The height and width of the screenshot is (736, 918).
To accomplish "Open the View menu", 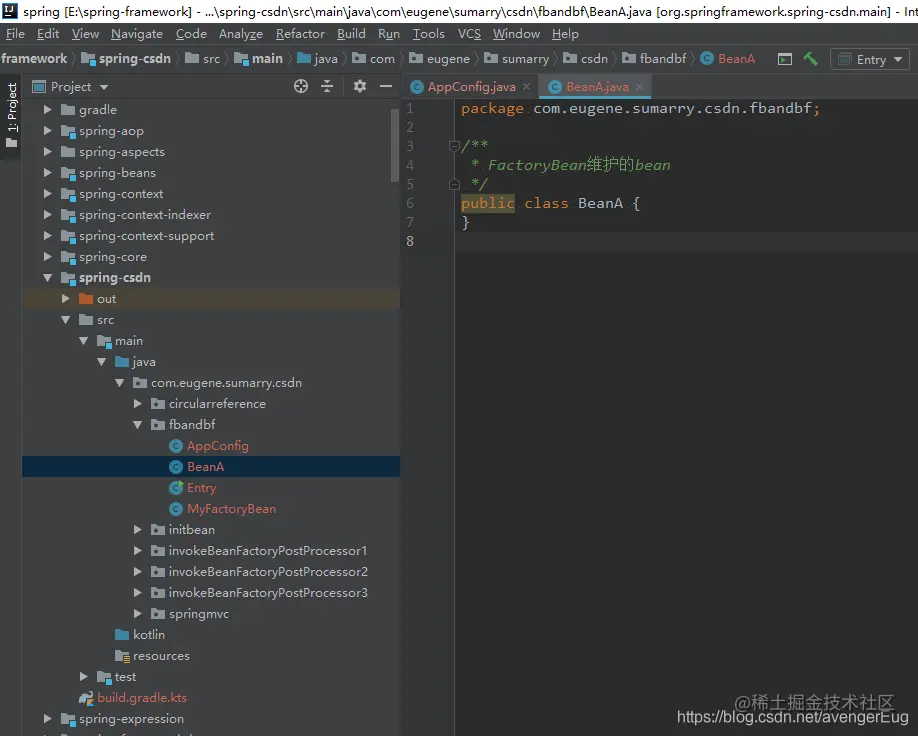I will pyautogui.click(x=85, y=34).
